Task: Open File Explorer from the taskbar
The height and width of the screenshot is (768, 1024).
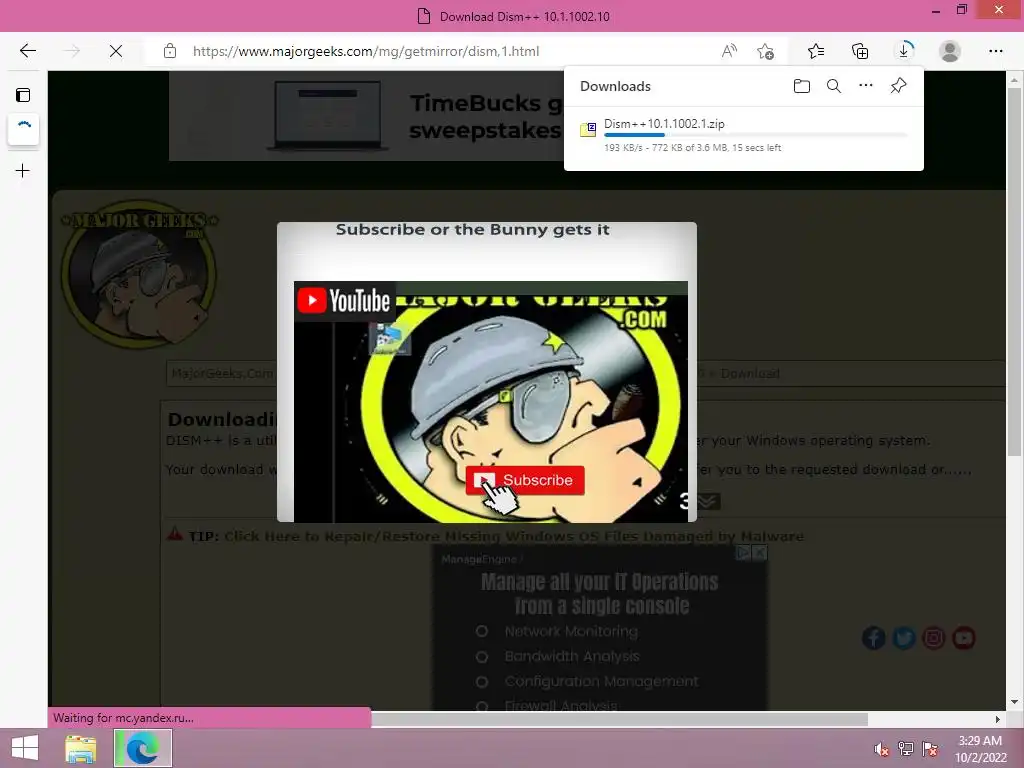Action: (80, 749)
